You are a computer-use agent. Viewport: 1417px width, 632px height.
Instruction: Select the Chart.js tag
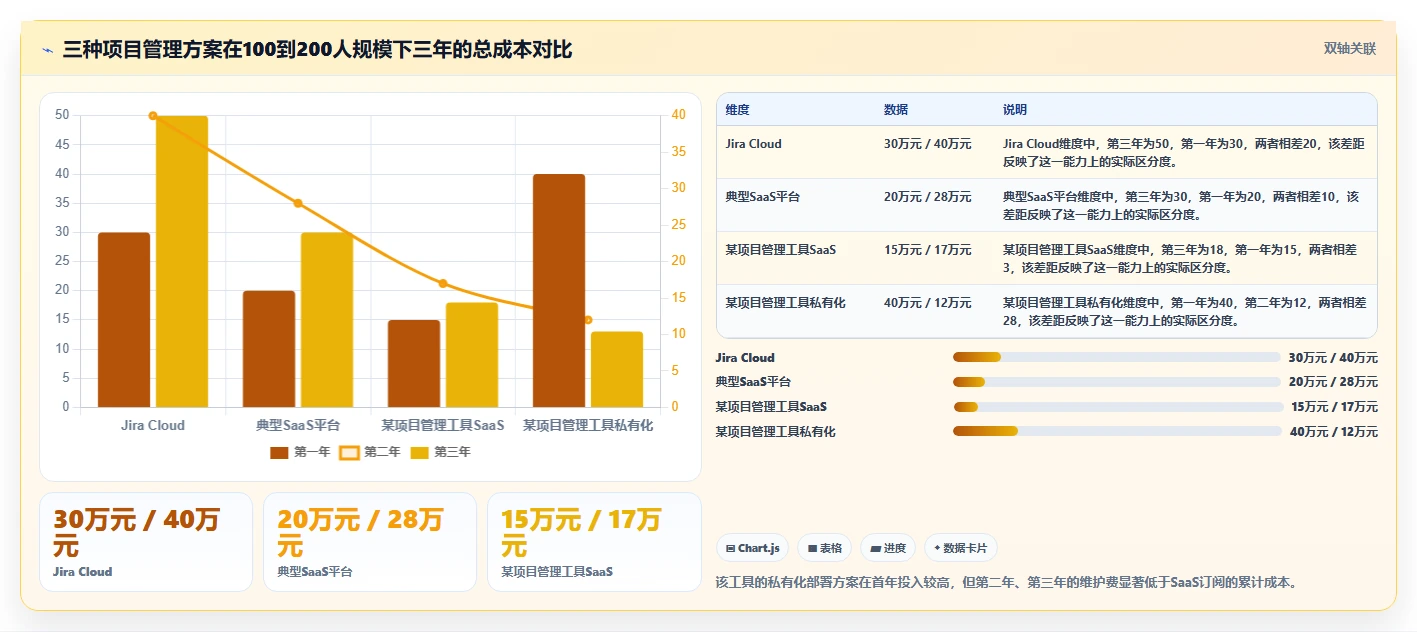[753, 548]
